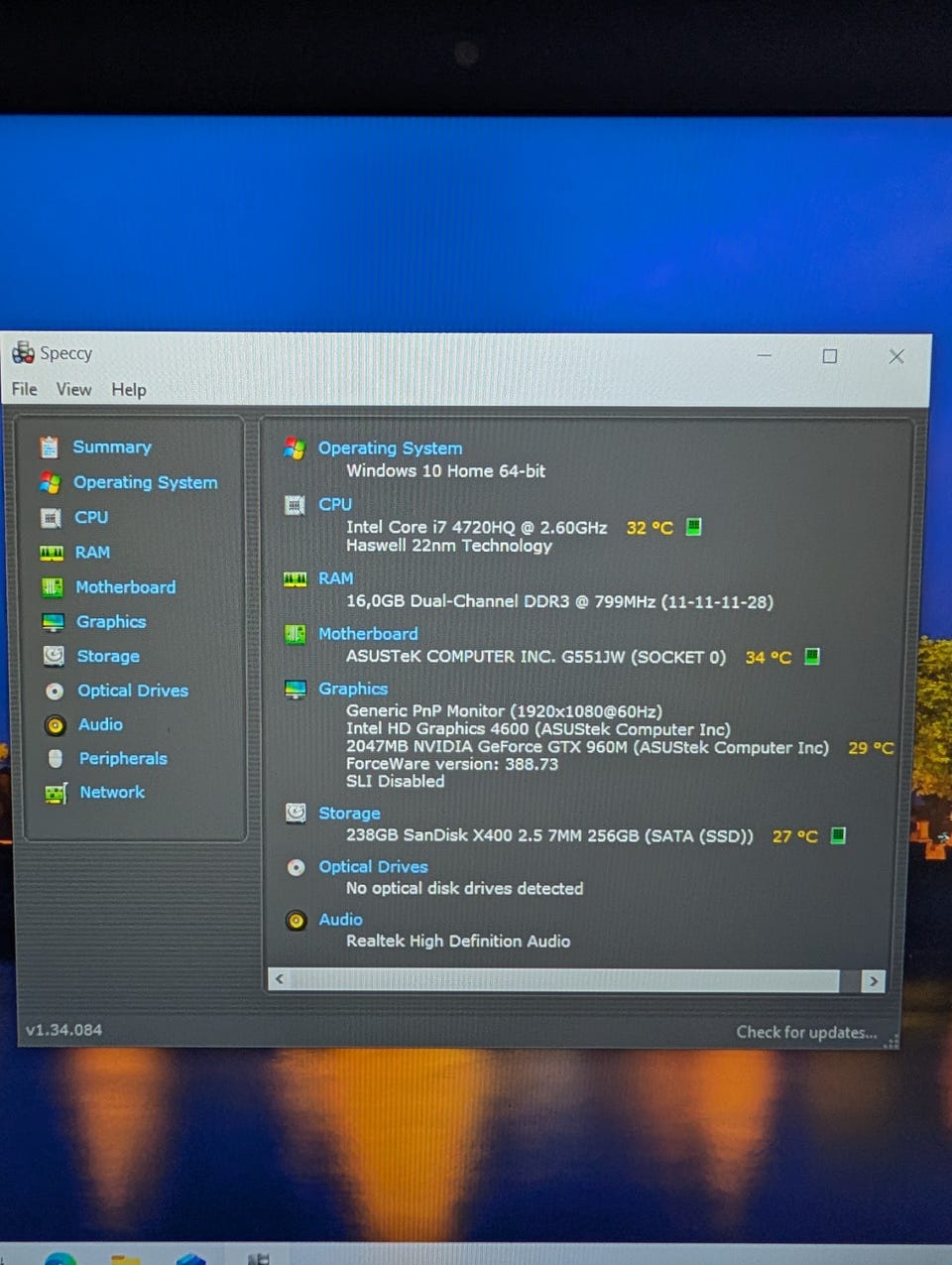Click the Summary clipboard icon in sidebar
The width and height of the screenshot is (952, 1265).
pos(49,447)
